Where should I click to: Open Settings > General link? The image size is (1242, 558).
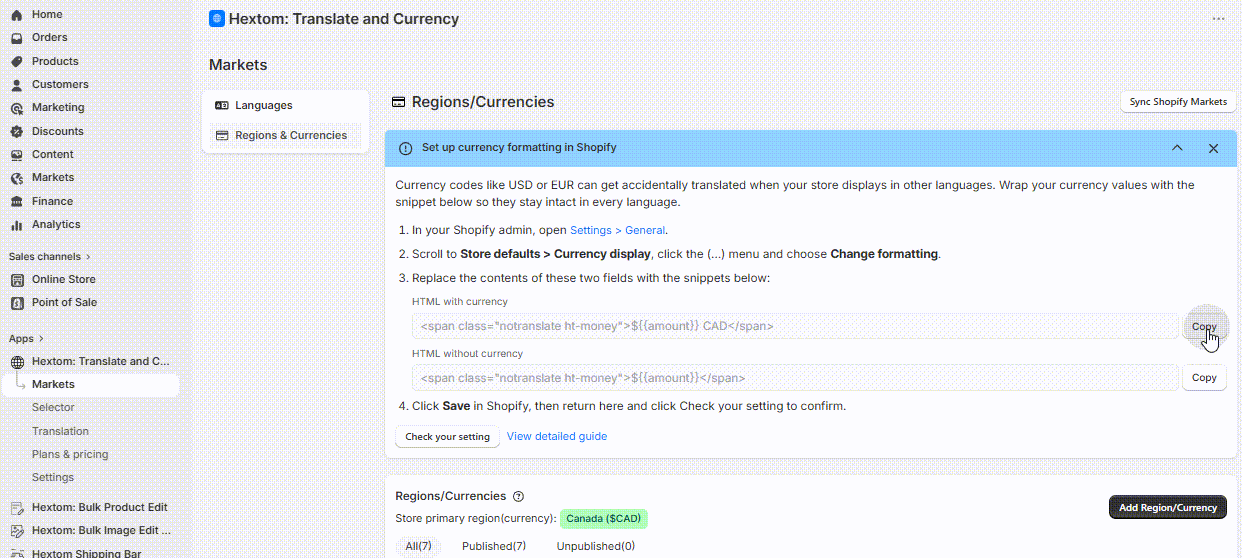(617, 230)
